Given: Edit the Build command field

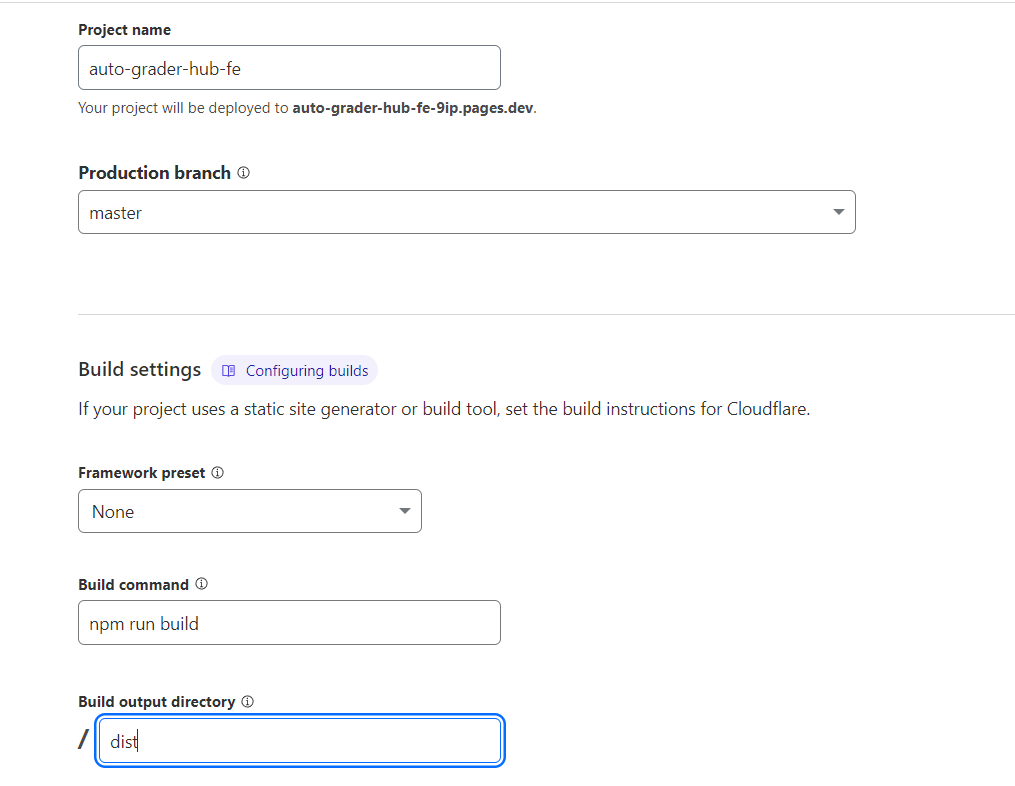Looking at the screenshot, I should pyautogui.click(x=289, y=622).
